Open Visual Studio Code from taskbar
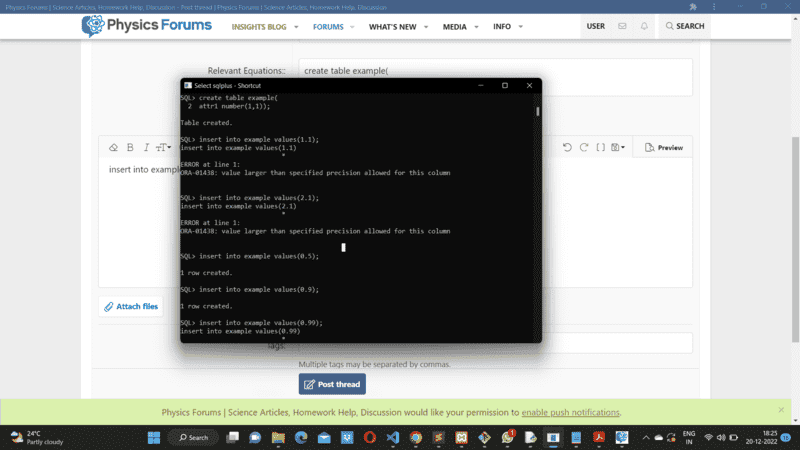 [392, 437]
